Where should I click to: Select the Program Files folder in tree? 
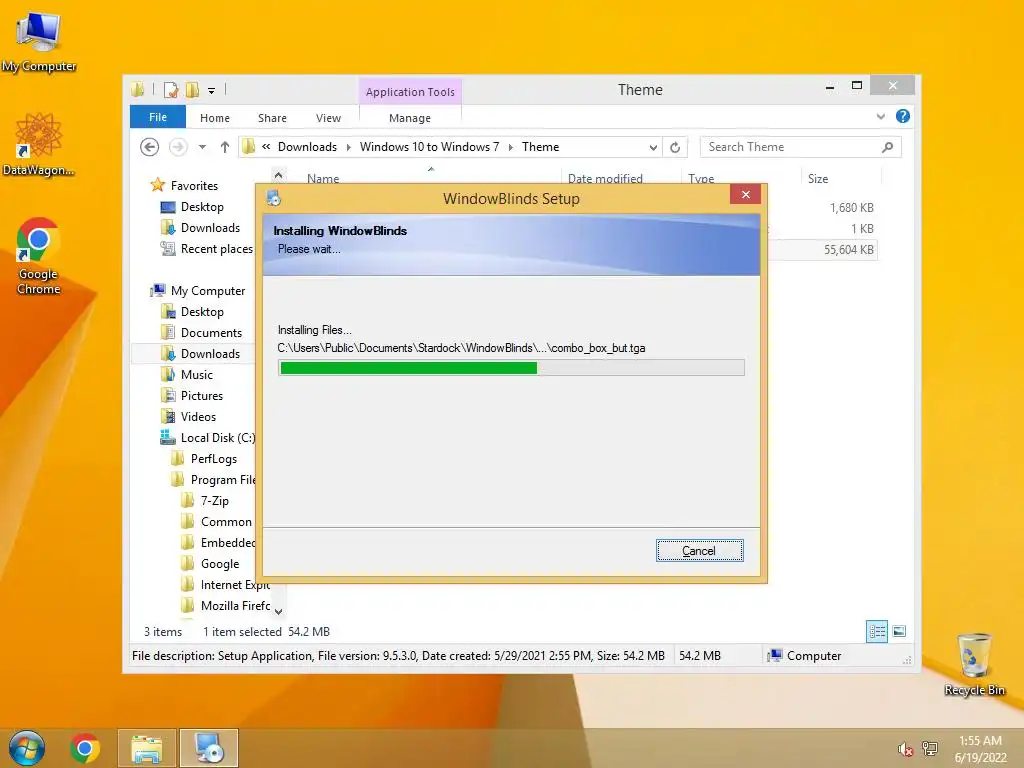click(x=223, y=479)
